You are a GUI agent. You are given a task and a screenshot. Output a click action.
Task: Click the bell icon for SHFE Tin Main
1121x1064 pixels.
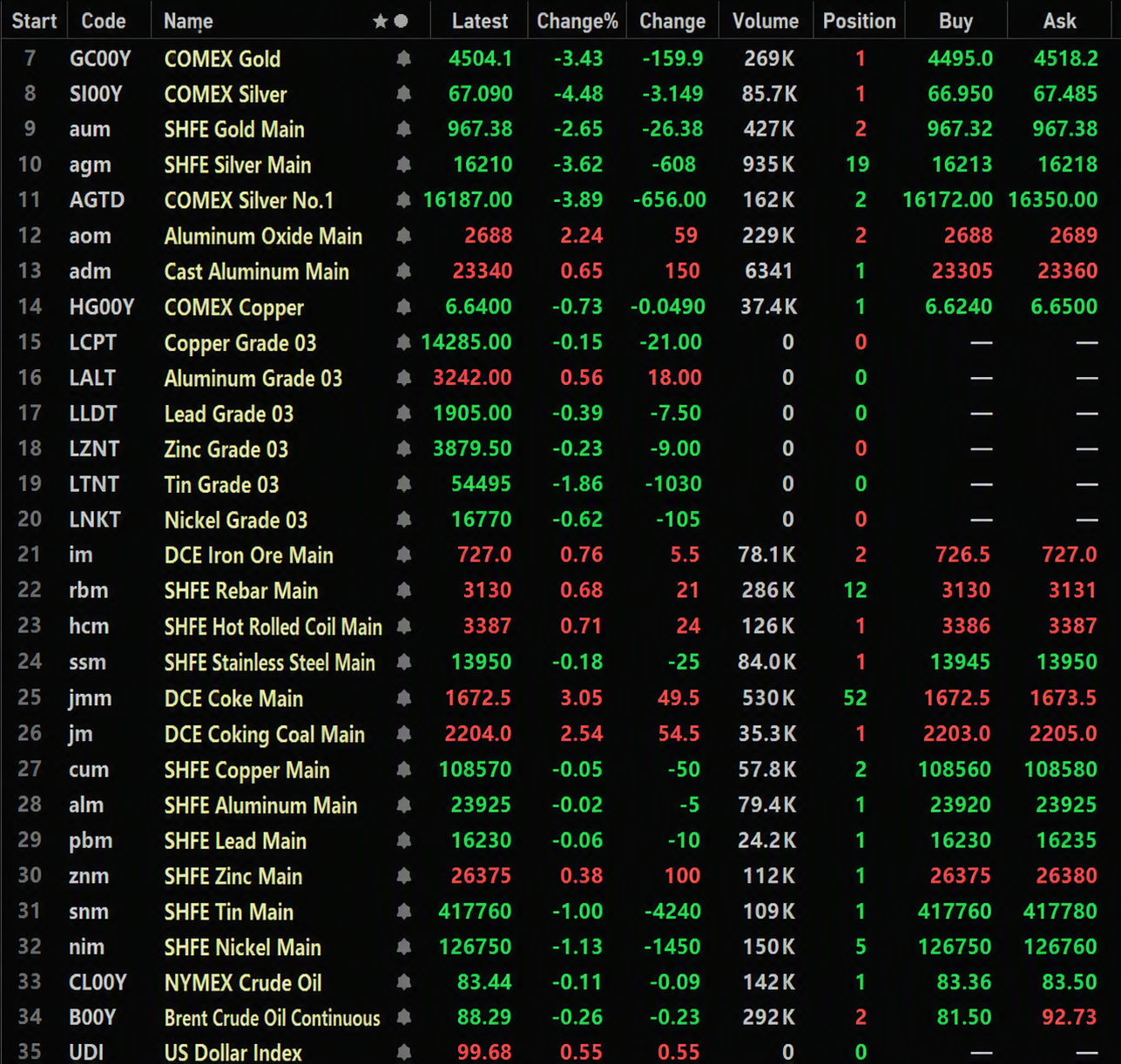point(403,912)
